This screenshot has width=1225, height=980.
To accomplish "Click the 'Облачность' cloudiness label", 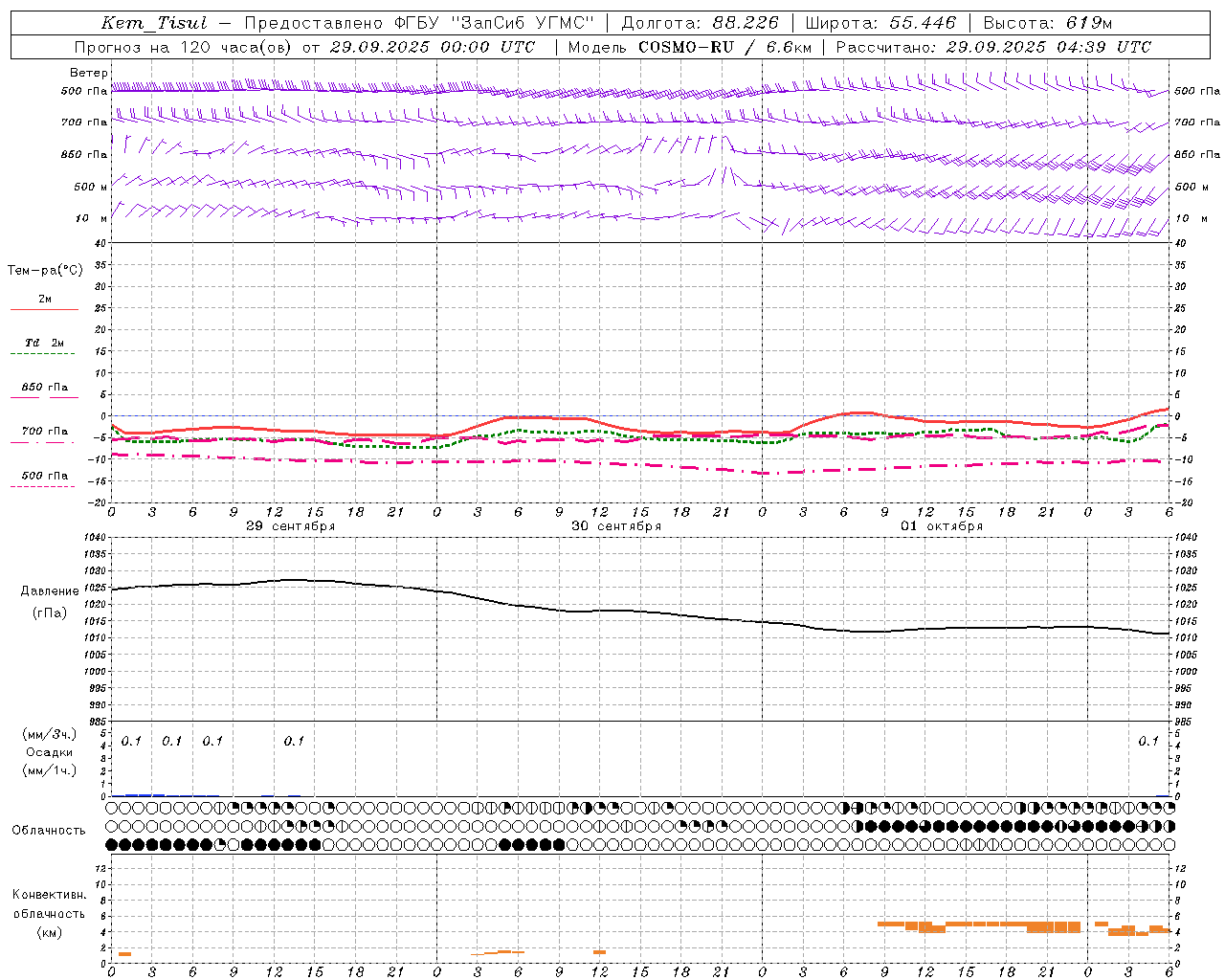I will [x=49, y=831].
